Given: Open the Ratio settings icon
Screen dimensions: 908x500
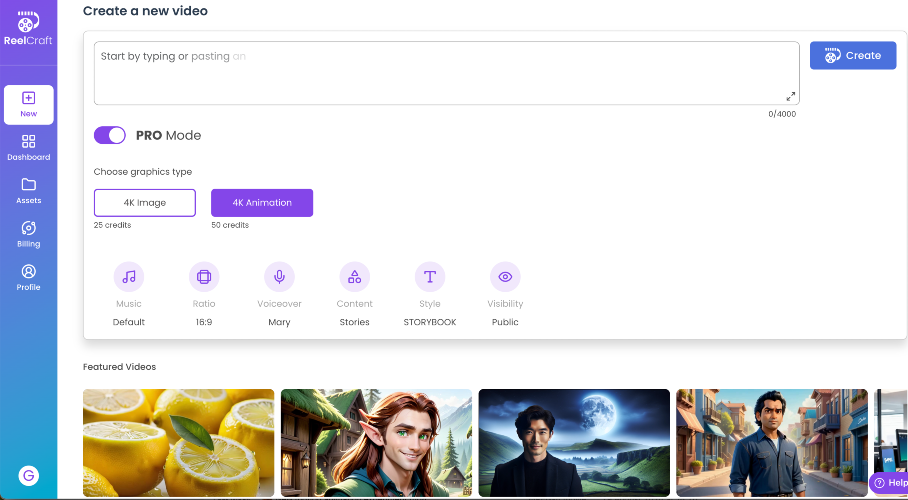Looking at the screenshot, I should click(204, 277).
